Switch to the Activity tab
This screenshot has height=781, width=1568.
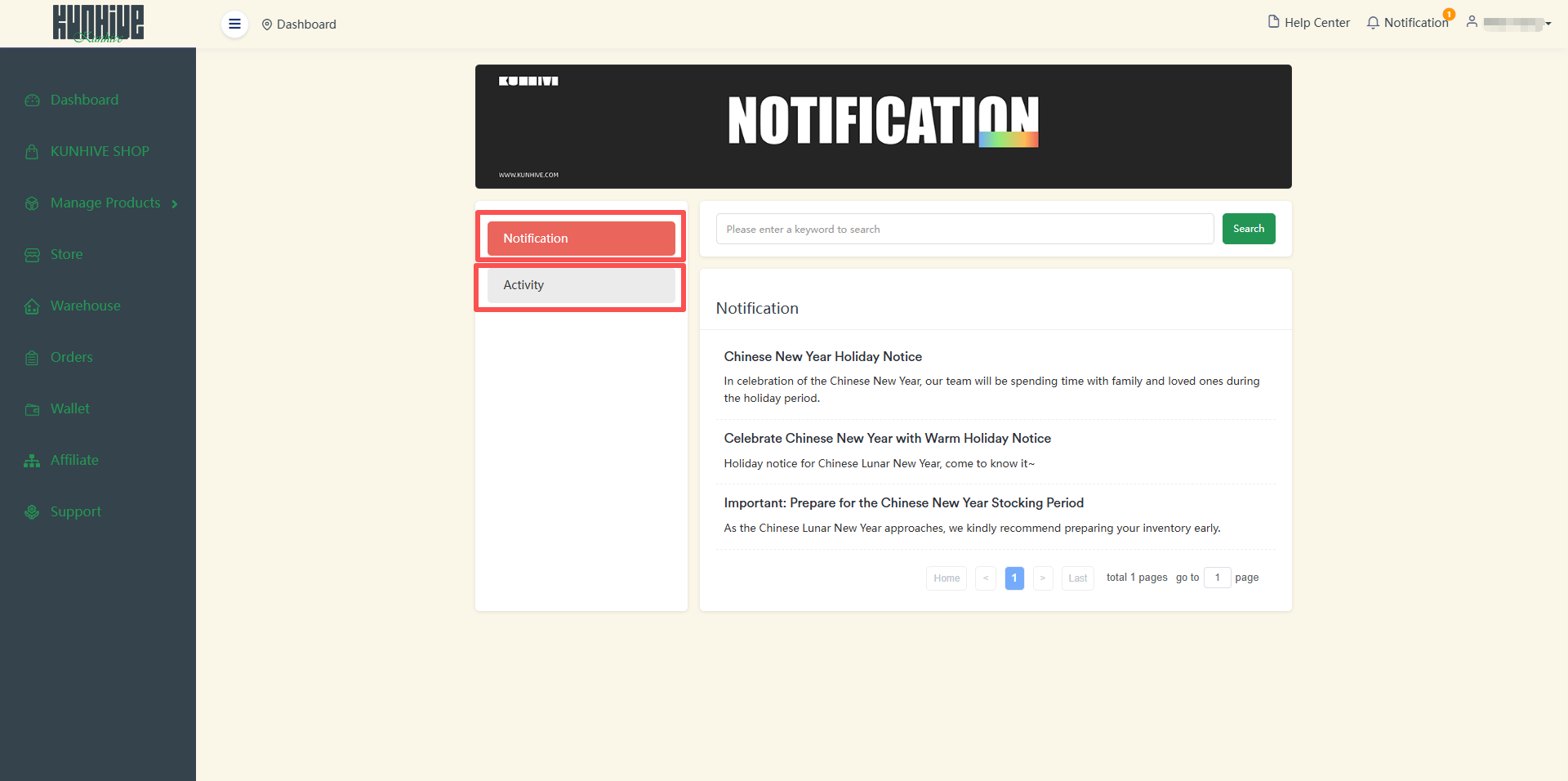point(581,285)
